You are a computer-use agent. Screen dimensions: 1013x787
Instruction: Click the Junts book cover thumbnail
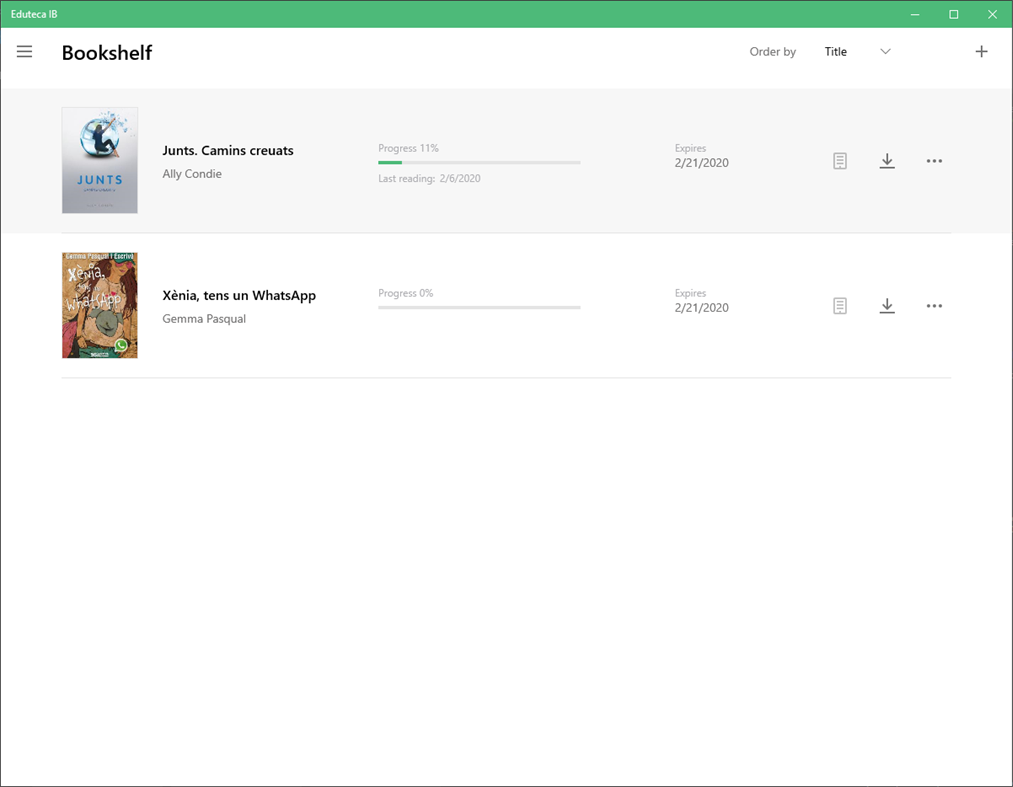pyautogui.click(x=99, y=160)
